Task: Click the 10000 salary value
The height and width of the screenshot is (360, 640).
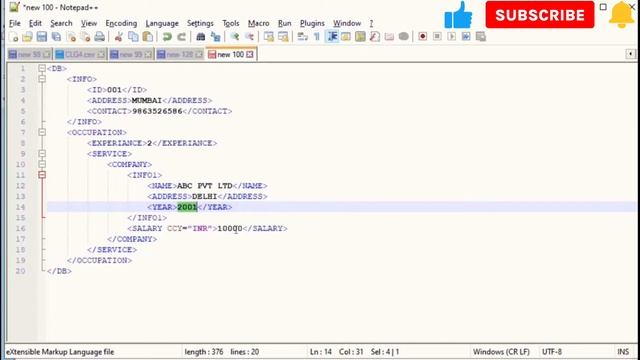Action: point(230,228)
